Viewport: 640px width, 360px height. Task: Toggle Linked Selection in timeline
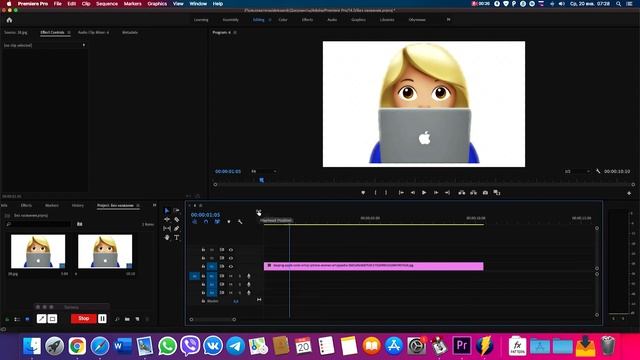217,222
